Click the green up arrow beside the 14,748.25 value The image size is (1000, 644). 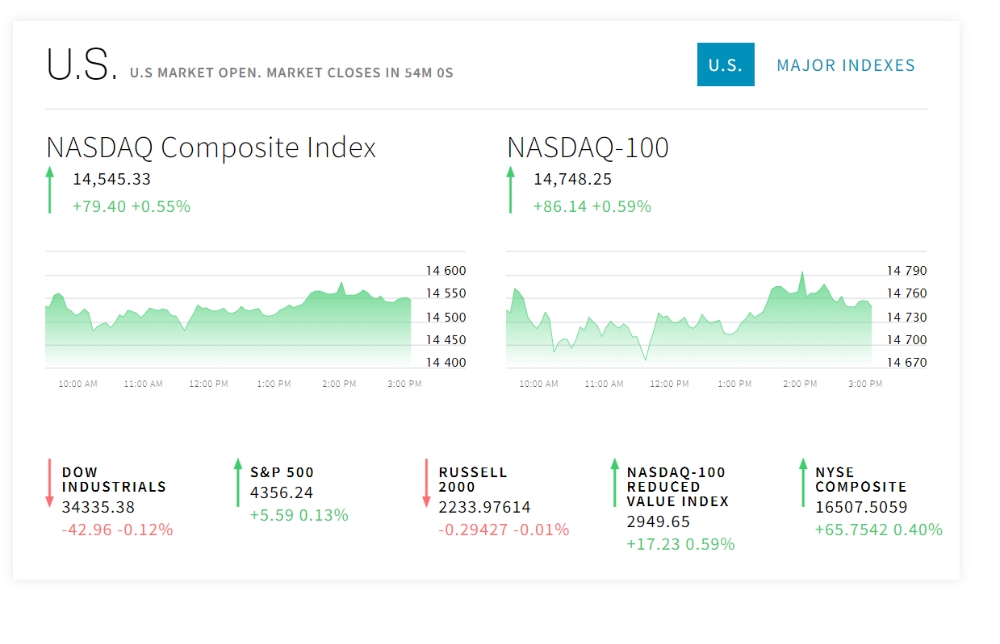click(x=510, y=190)
